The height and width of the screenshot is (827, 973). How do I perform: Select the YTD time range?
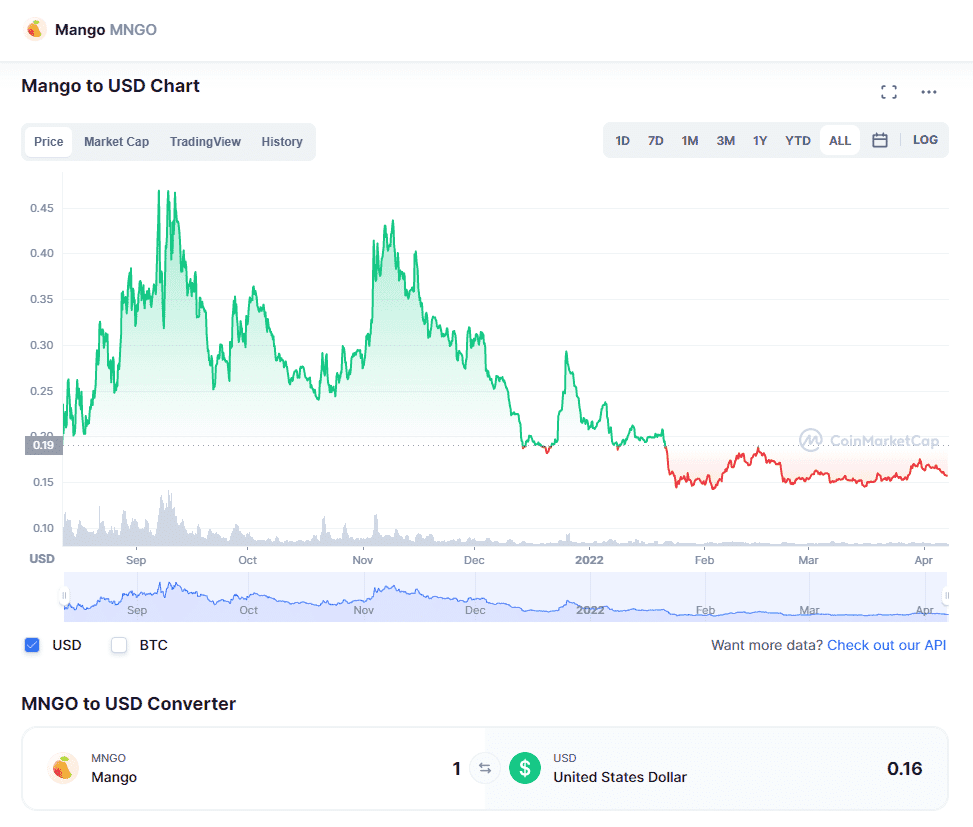point(797,140)
